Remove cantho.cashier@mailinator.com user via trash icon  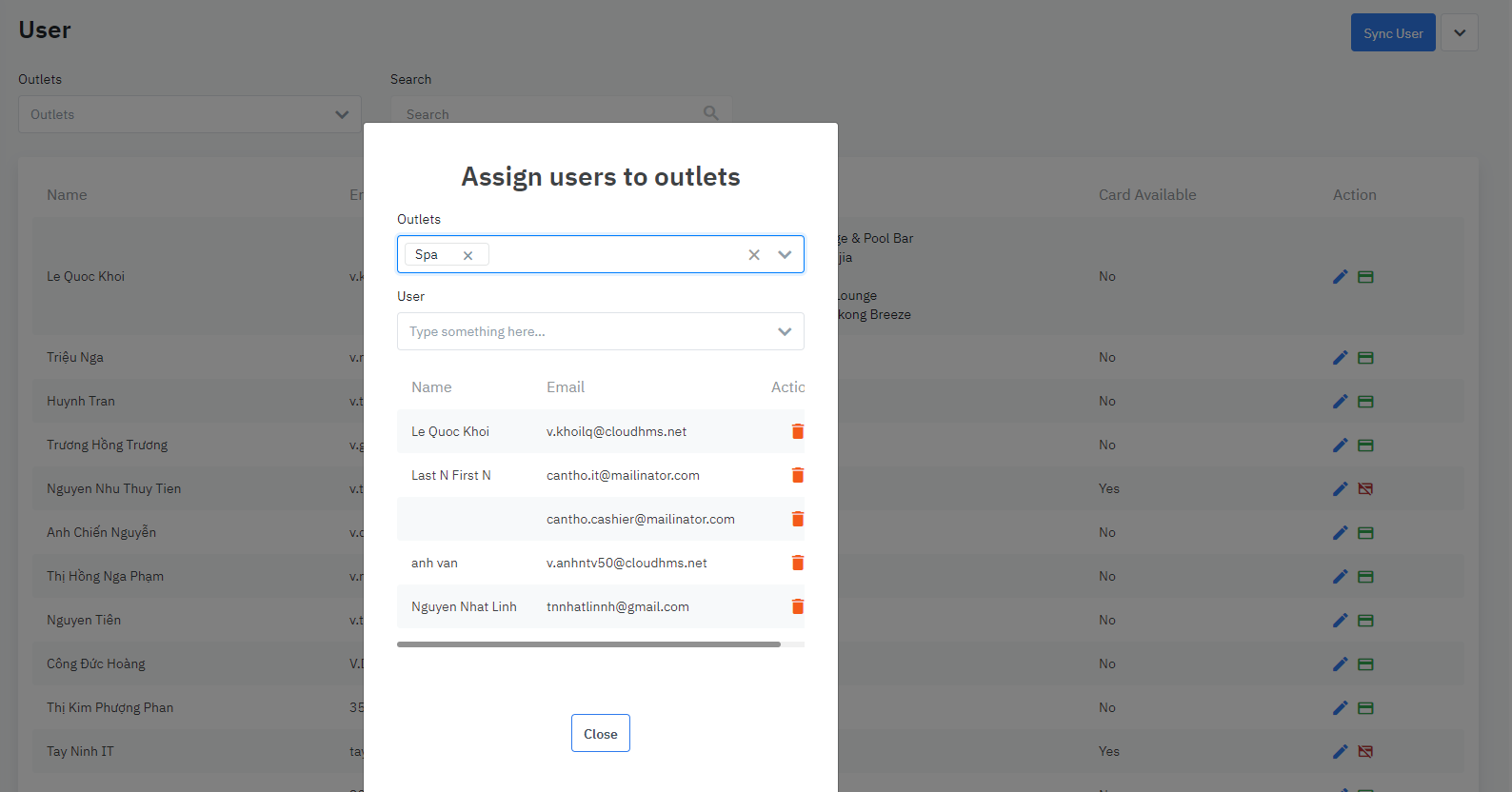point(797,519)
